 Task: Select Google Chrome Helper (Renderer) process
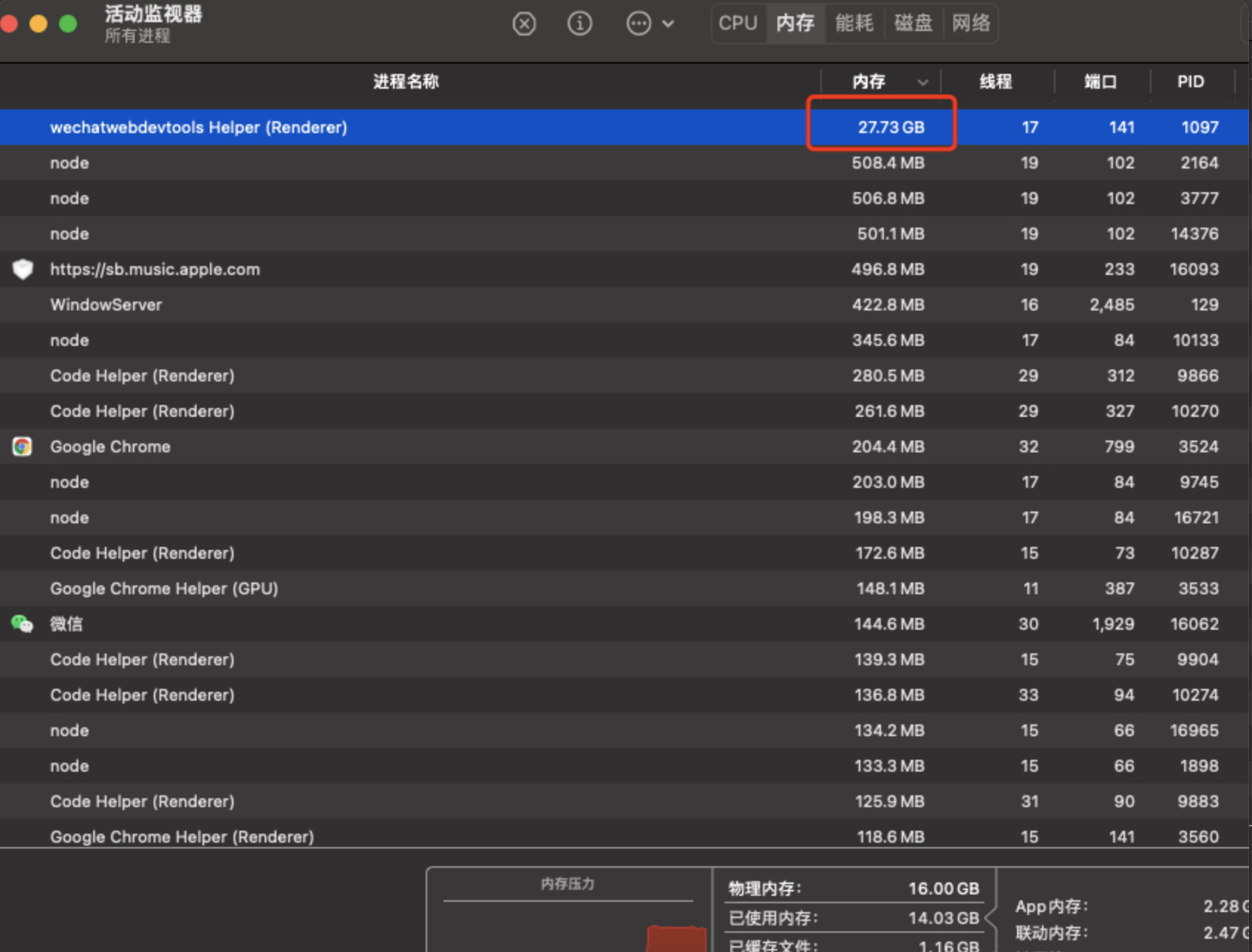tap(625, 835)
